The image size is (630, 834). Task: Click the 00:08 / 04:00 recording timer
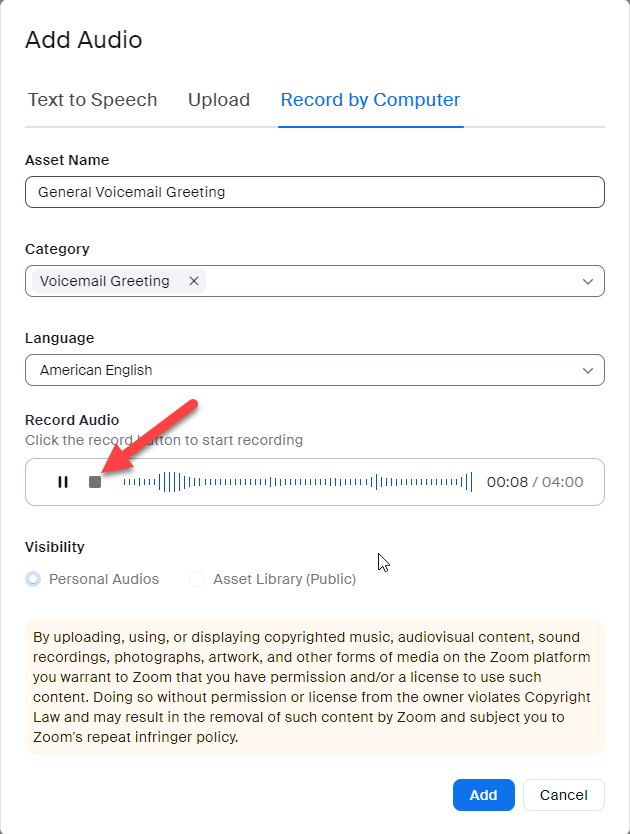click(x=534, y=482)
